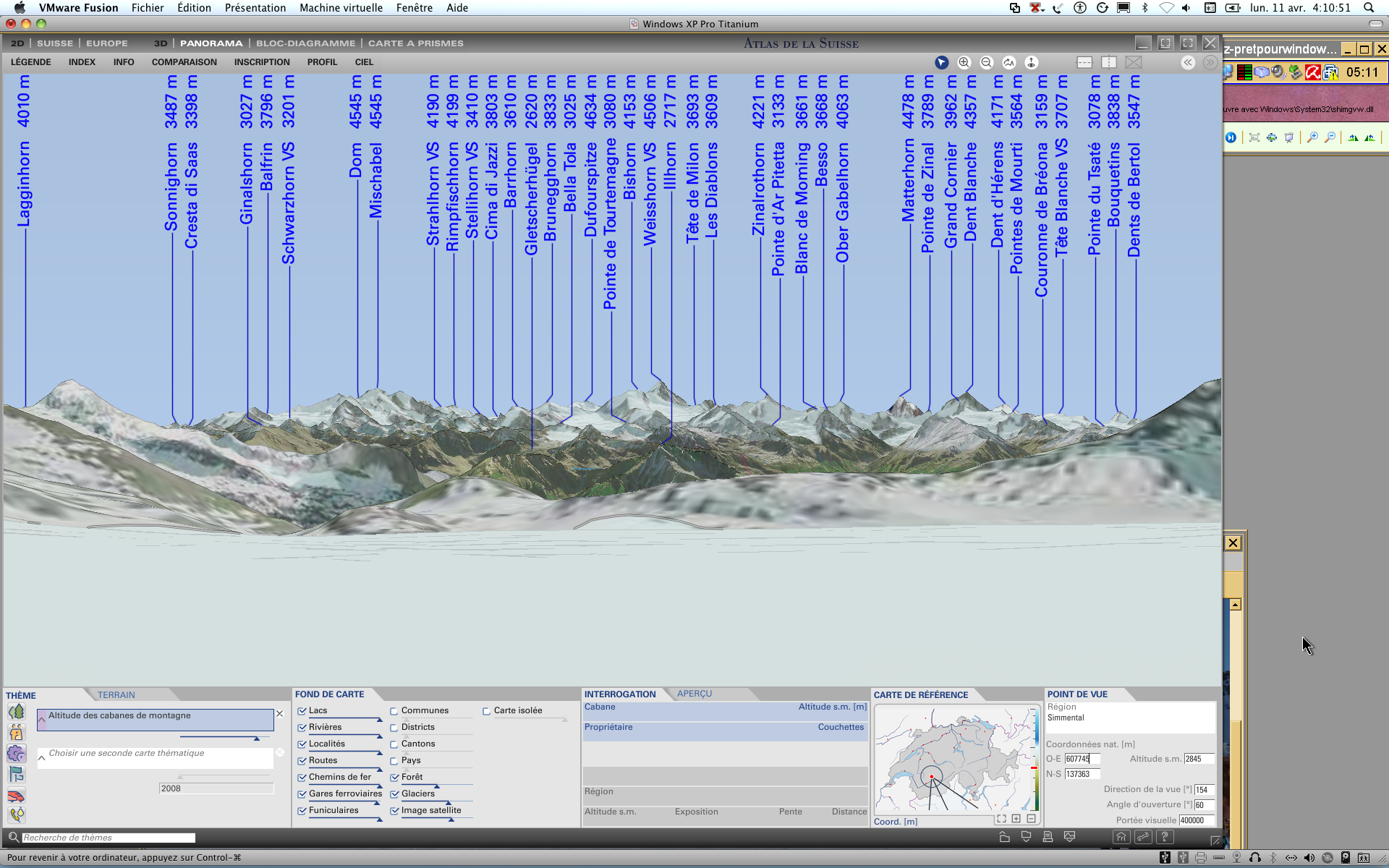Click the viewpoint eye position tool
1389x868 pixels.
coord(1032,63)
